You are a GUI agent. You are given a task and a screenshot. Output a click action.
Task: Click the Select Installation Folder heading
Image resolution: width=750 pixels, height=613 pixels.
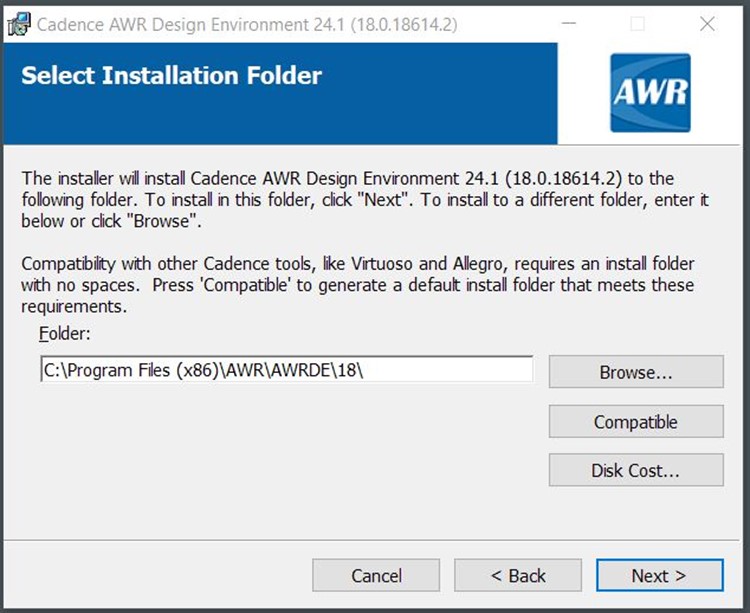tap(171, 76)
